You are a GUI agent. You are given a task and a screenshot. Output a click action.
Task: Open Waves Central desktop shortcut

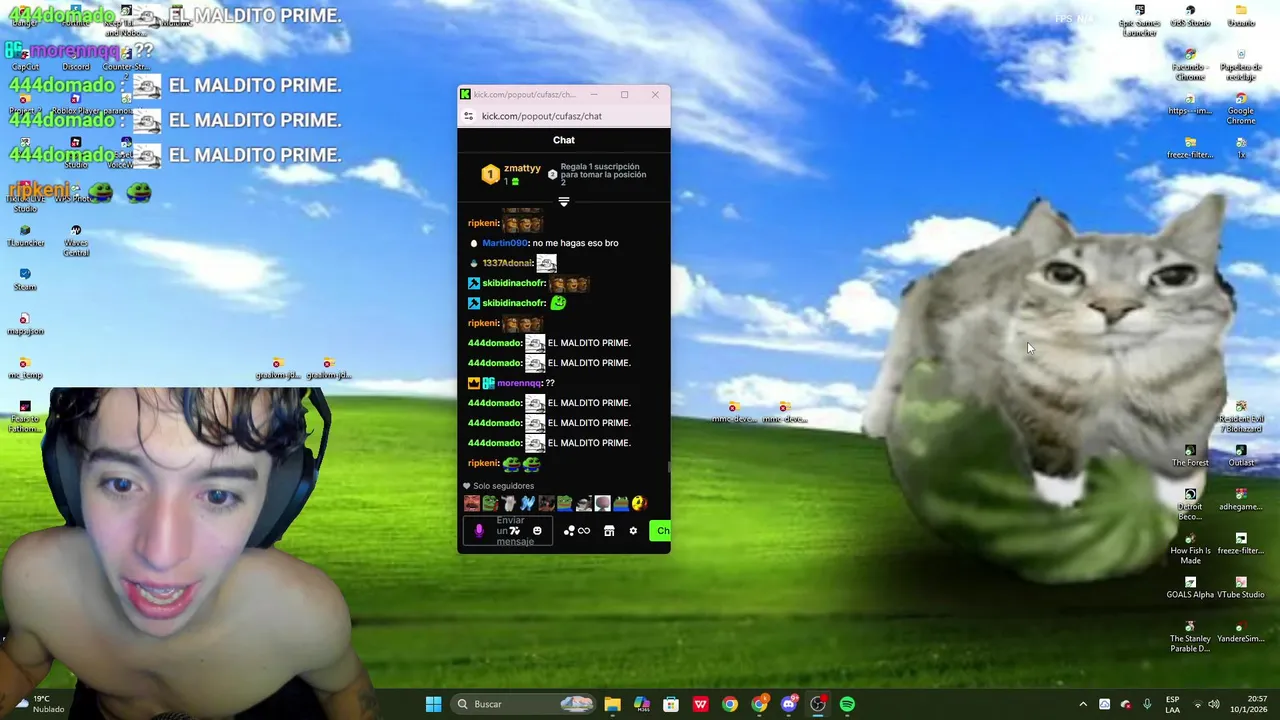76,241
